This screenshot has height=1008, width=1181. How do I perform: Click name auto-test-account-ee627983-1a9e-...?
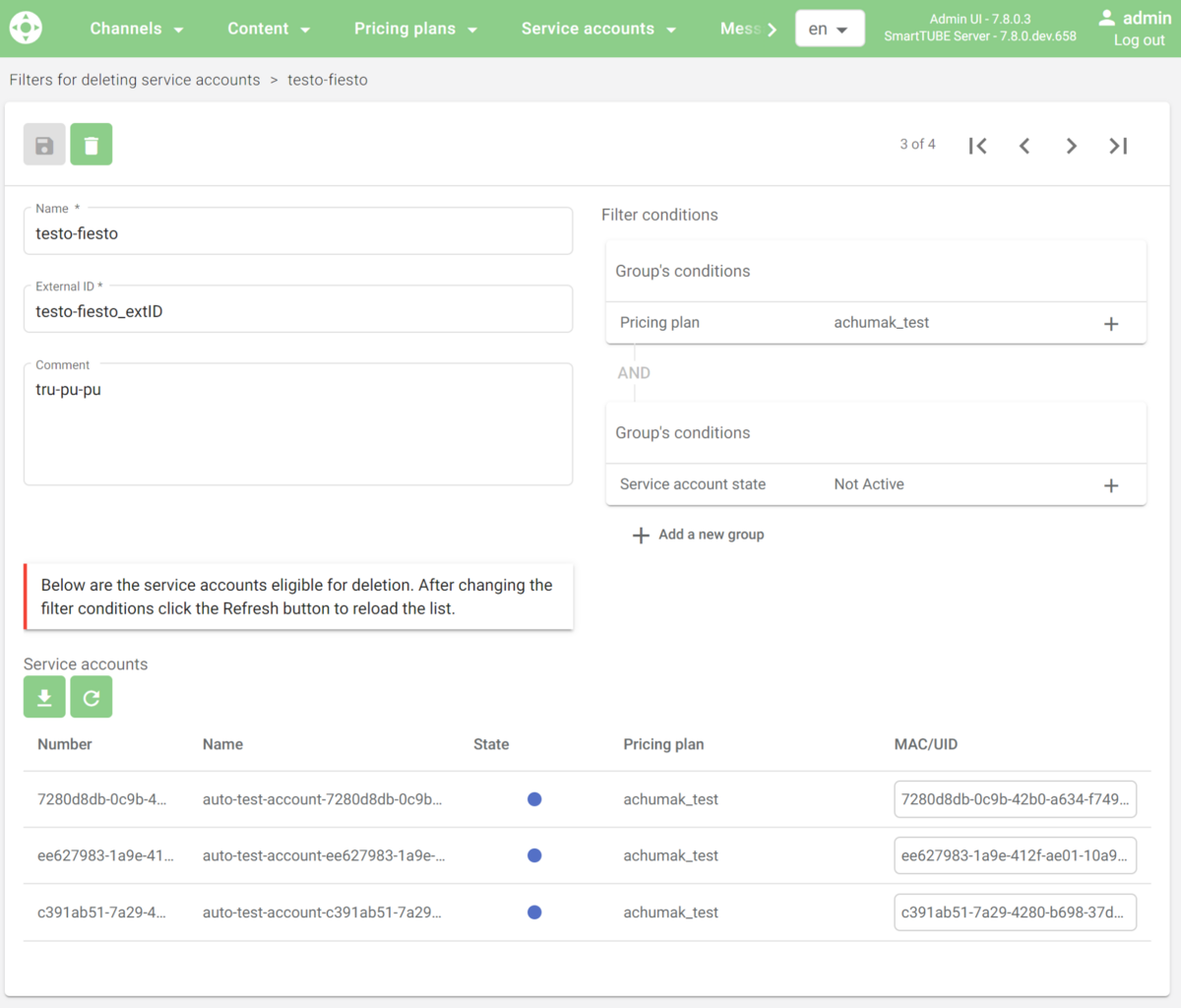[x=324, y=855]
